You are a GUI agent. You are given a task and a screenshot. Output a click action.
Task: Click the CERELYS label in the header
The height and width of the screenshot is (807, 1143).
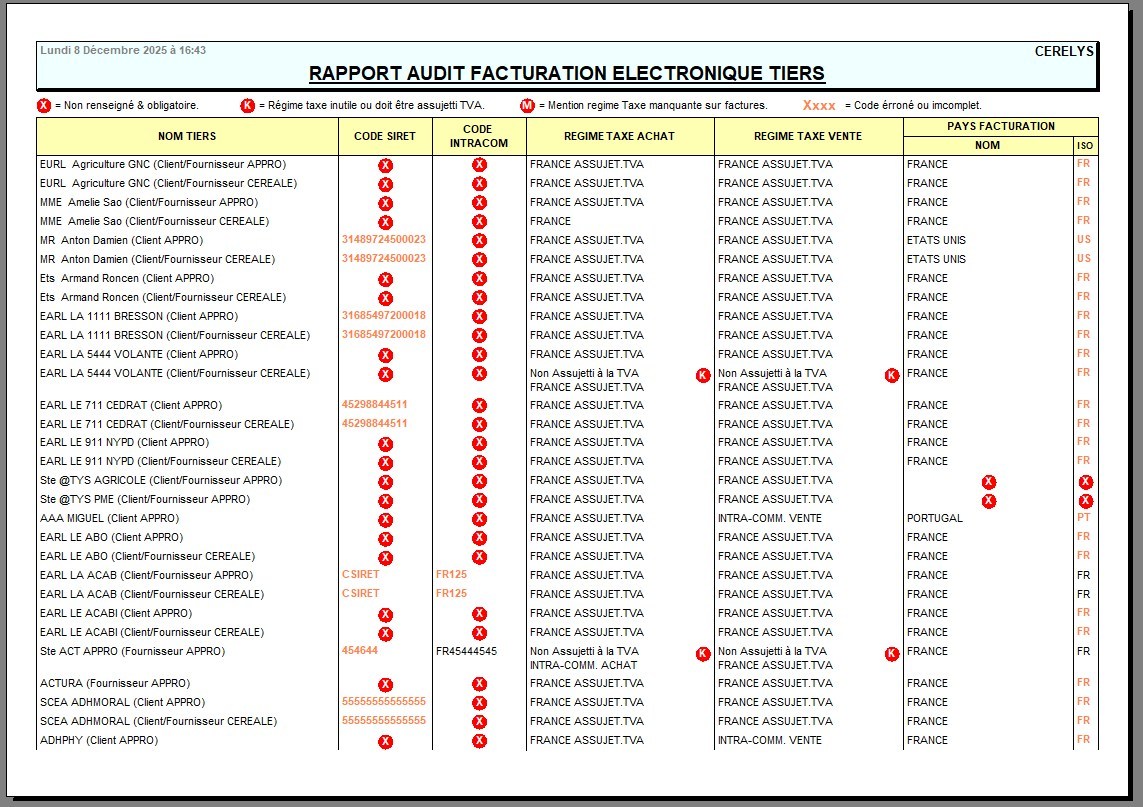1064,52
